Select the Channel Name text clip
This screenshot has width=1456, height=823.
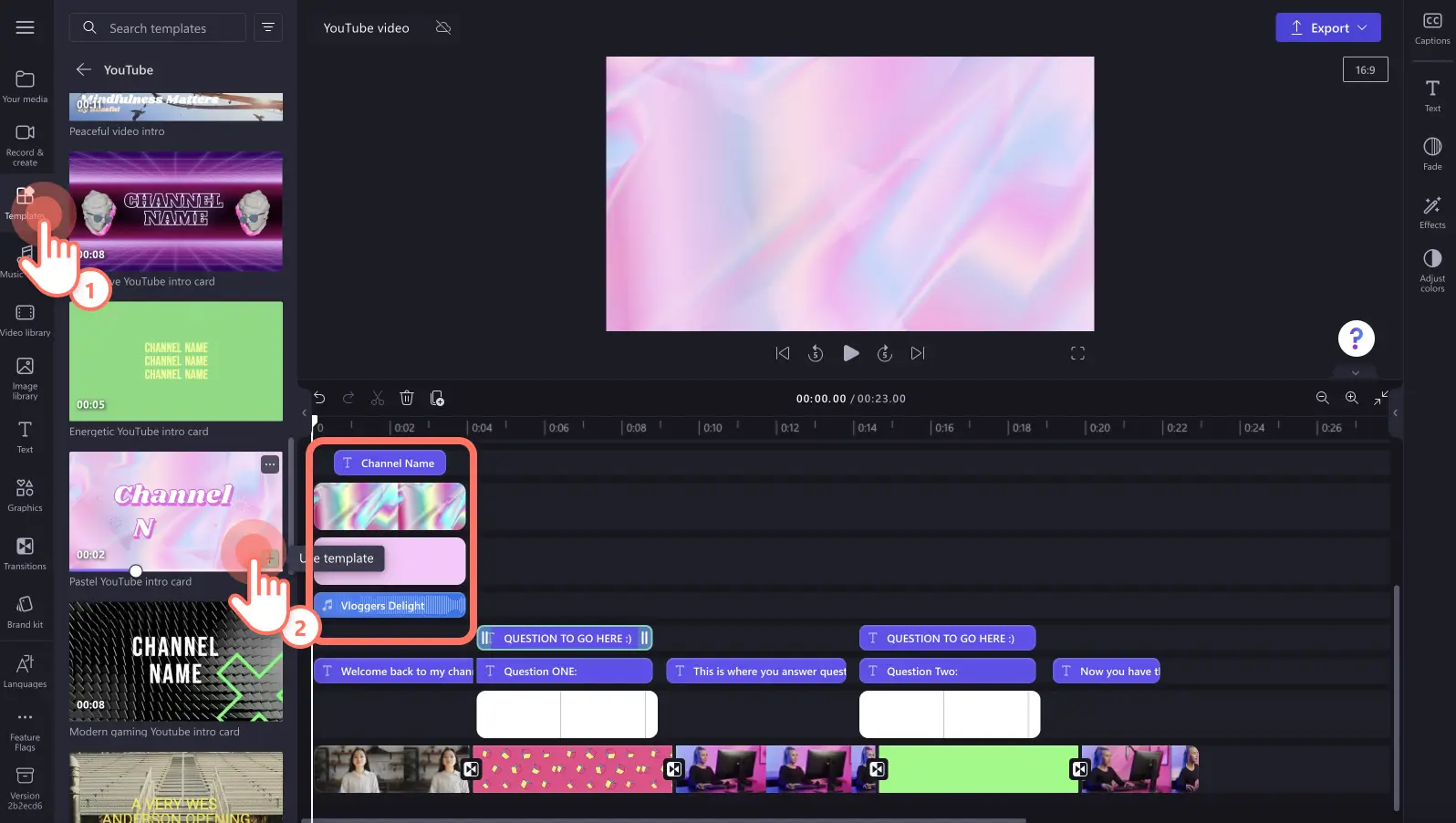point(390,463)
